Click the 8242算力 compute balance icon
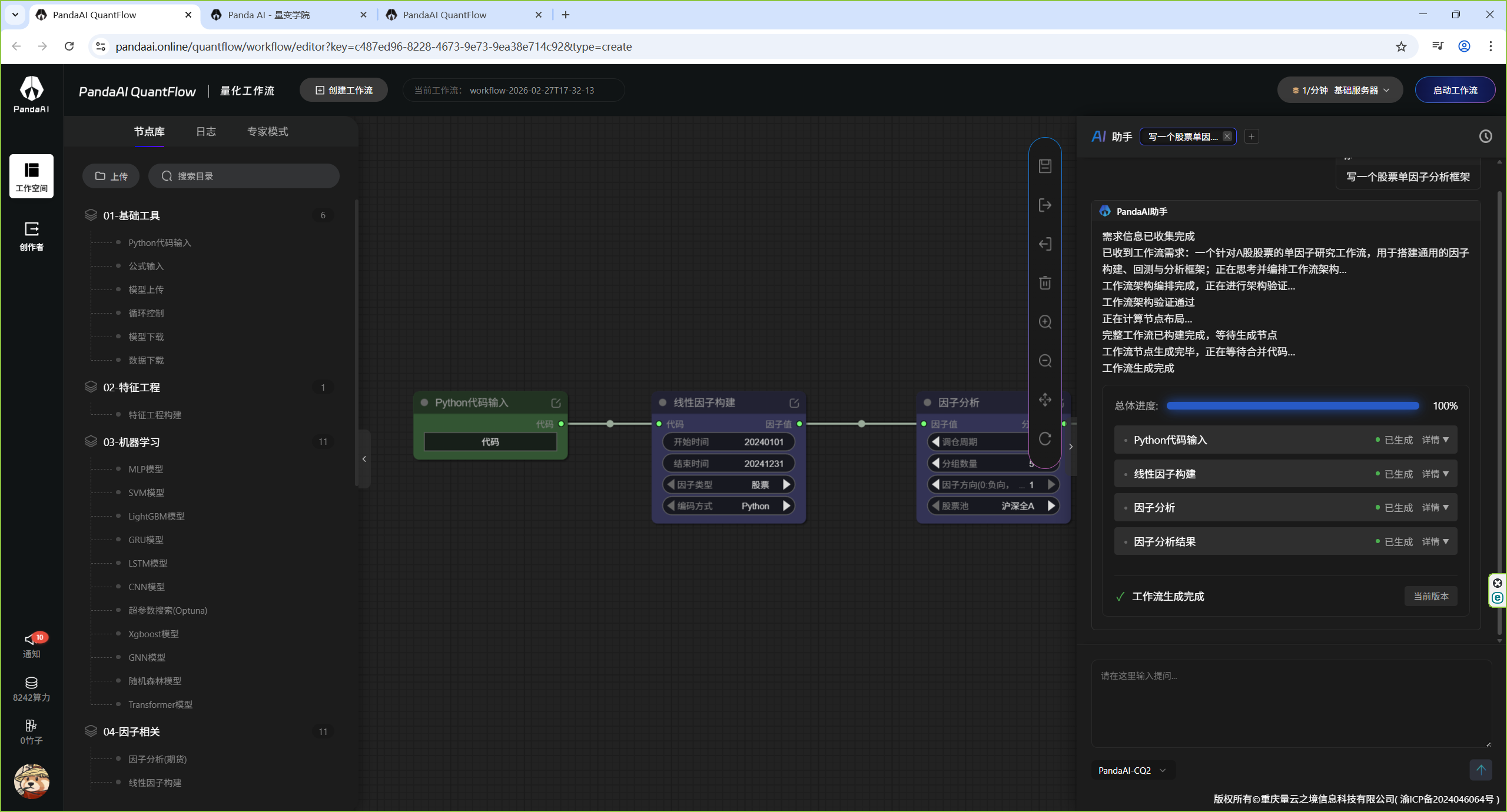 tap(31, 689)
